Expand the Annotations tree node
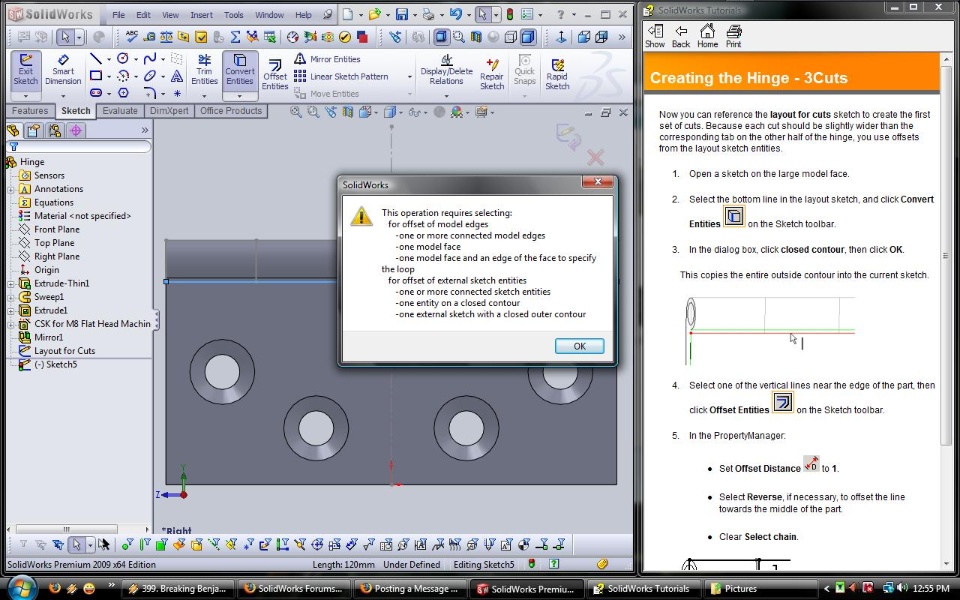Image resolution: width=960 pixels, height=600 pixels. point(10,189)
